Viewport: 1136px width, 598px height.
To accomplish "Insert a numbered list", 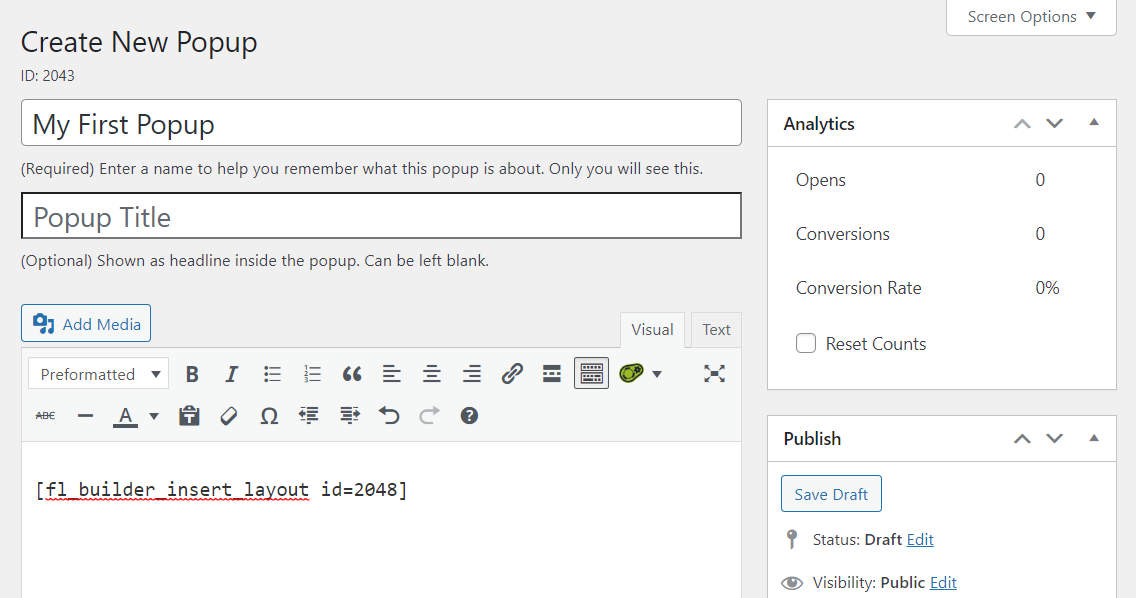I will click(x=312, y=374).
